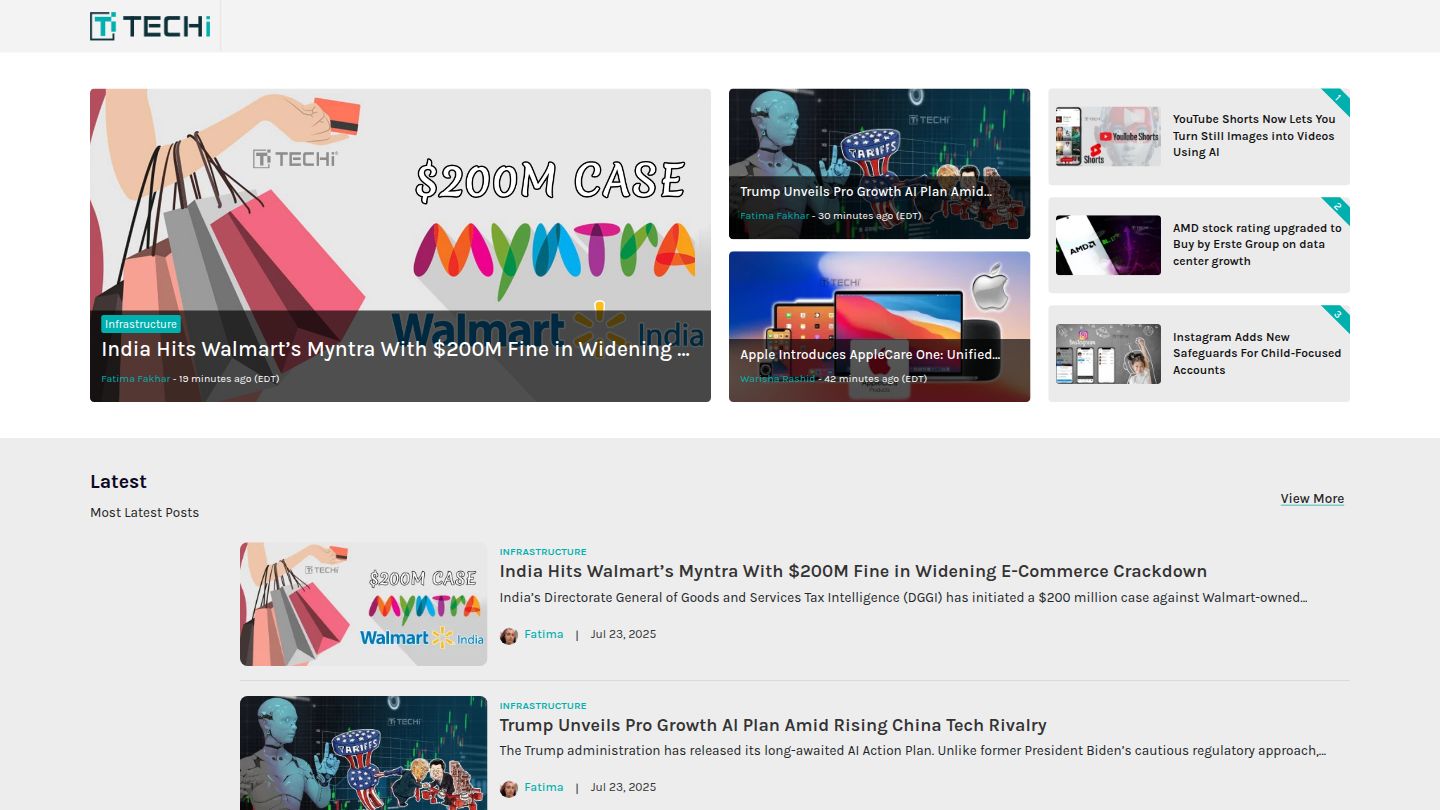Open the AMD stock rating article thumbnail
1440x810 pixels.
pyautogui.click(x=1108, y=245)
